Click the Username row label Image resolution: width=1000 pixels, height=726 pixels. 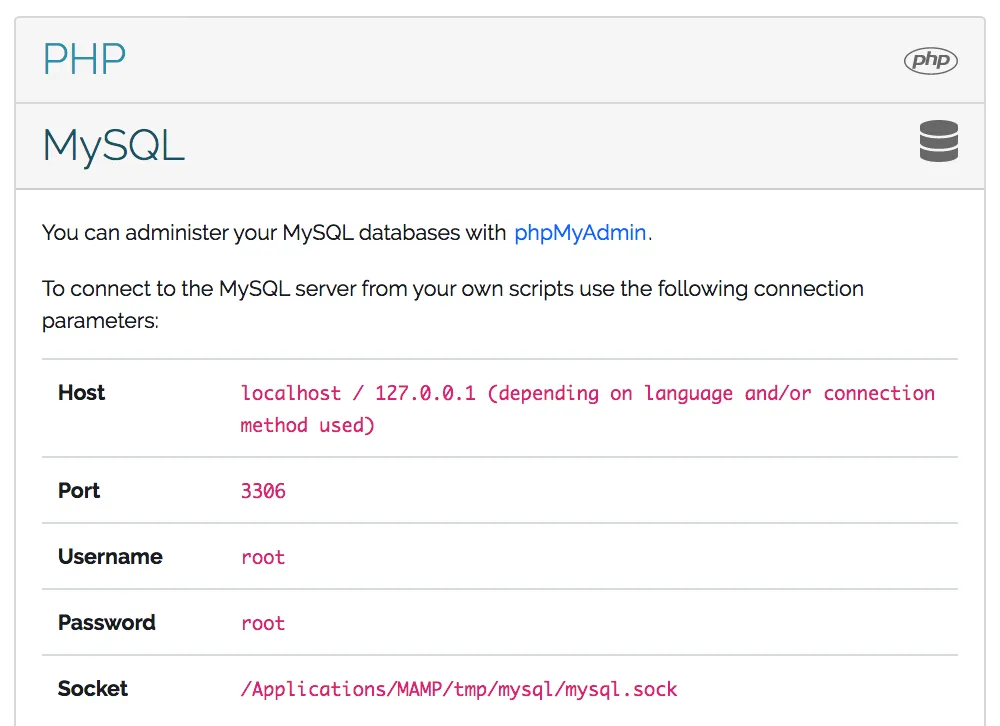[x=110, y=556]
